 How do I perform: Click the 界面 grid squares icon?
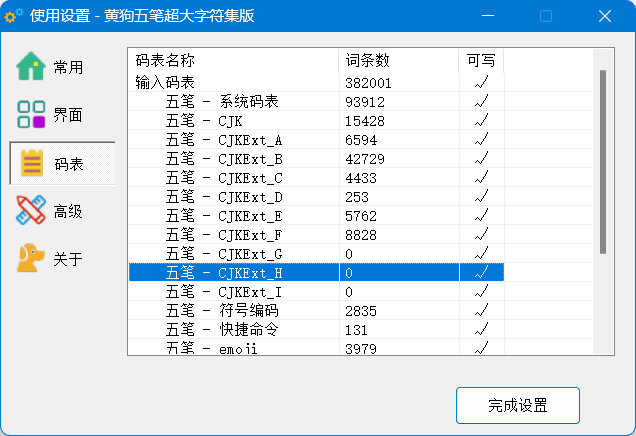click(31, 115)
